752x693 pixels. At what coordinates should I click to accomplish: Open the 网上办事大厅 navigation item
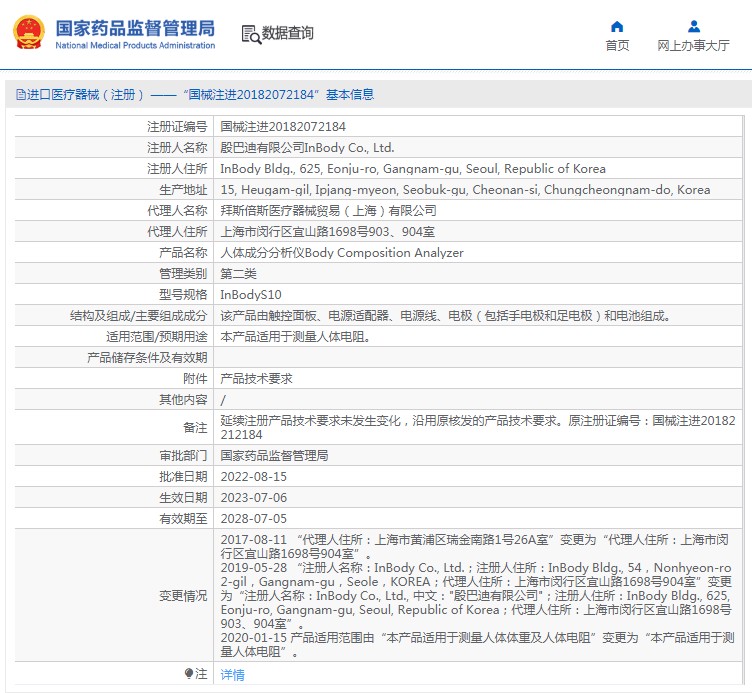click(x=693, y=46)
